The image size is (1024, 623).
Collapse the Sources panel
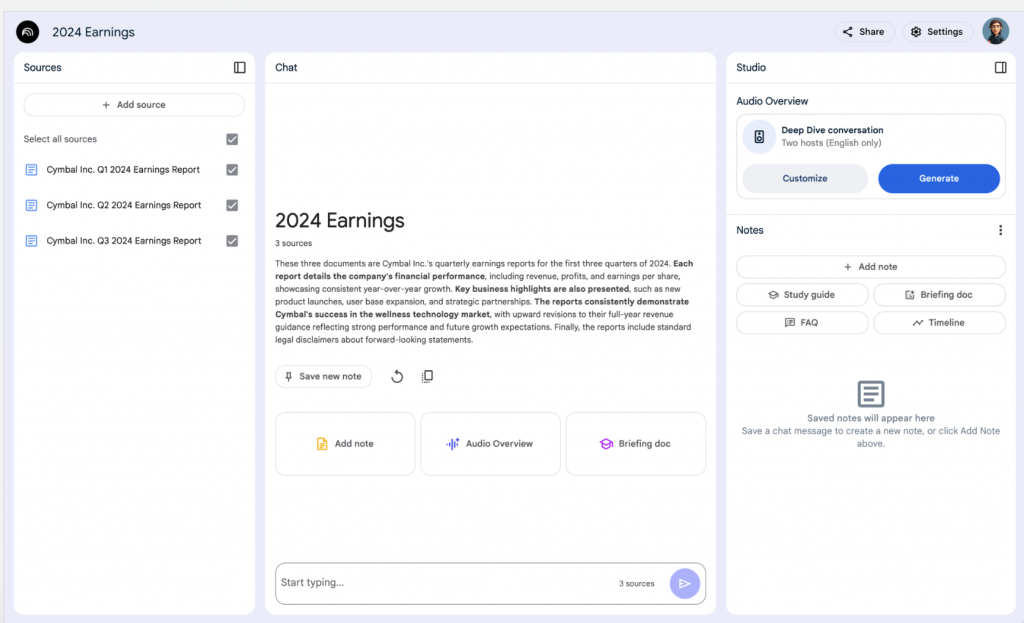click(x=239, y=67)
